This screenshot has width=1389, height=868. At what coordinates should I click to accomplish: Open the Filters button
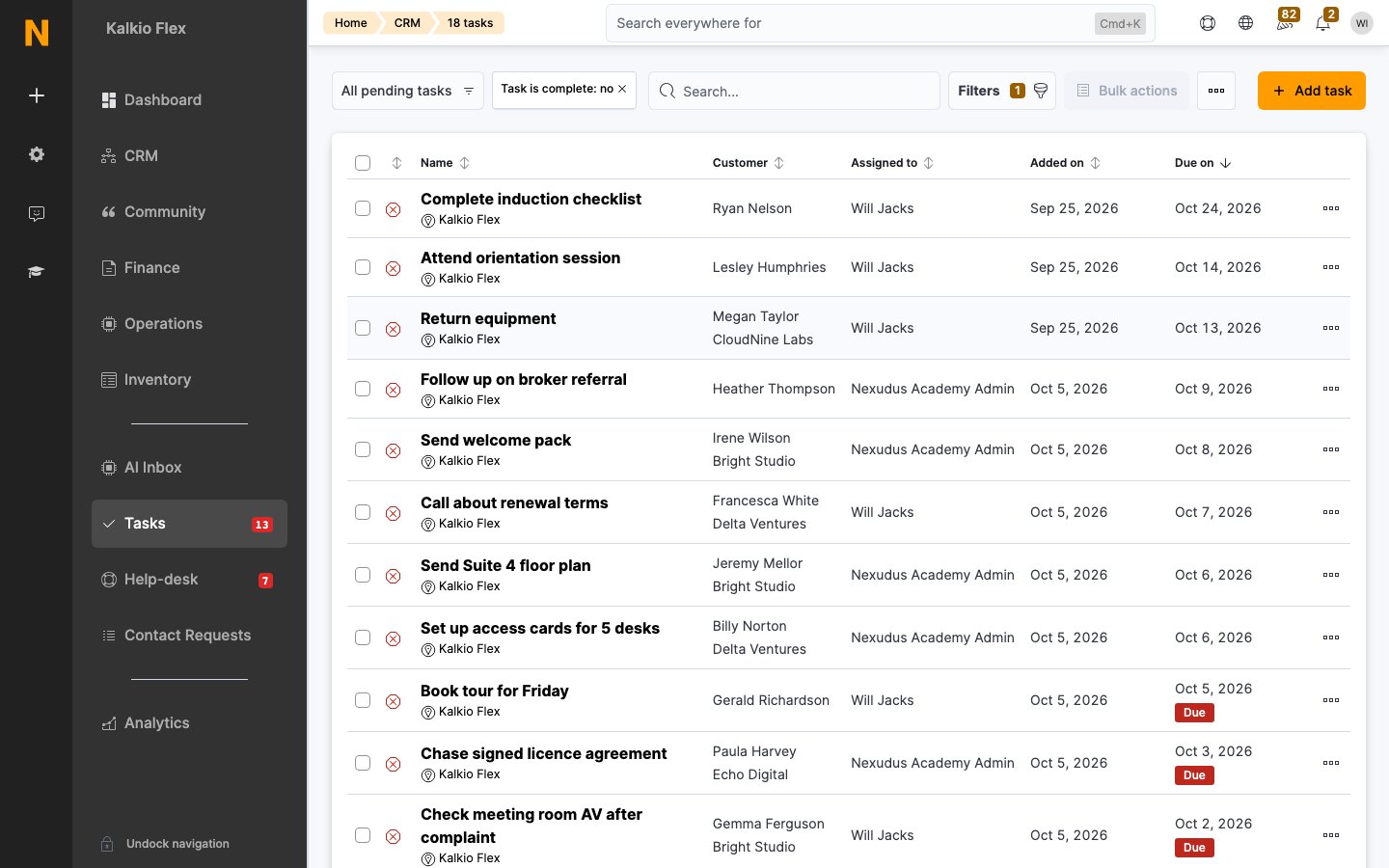pyautogui.click(x=1002, y=91)
